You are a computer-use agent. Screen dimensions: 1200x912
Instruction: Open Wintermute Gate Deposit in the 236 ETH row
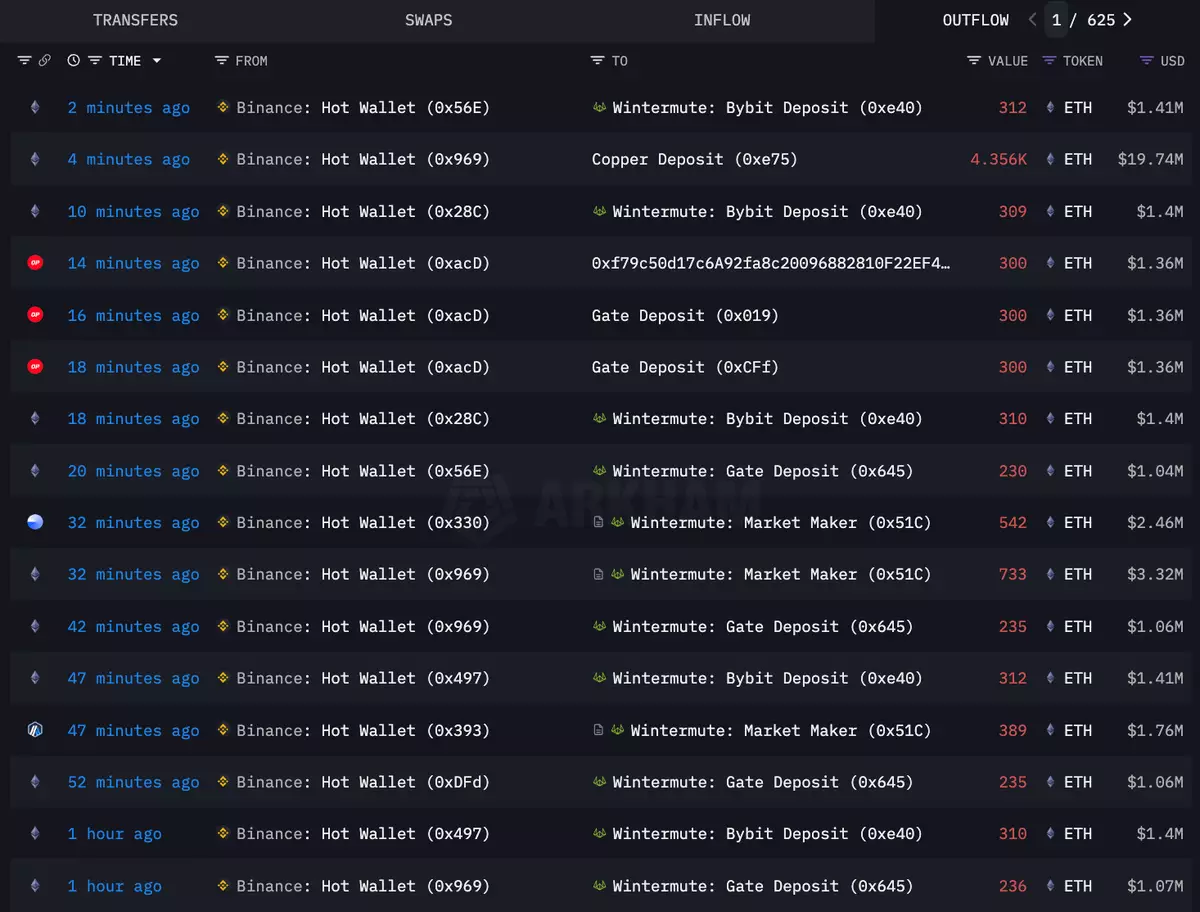click(x=763, y=887)
